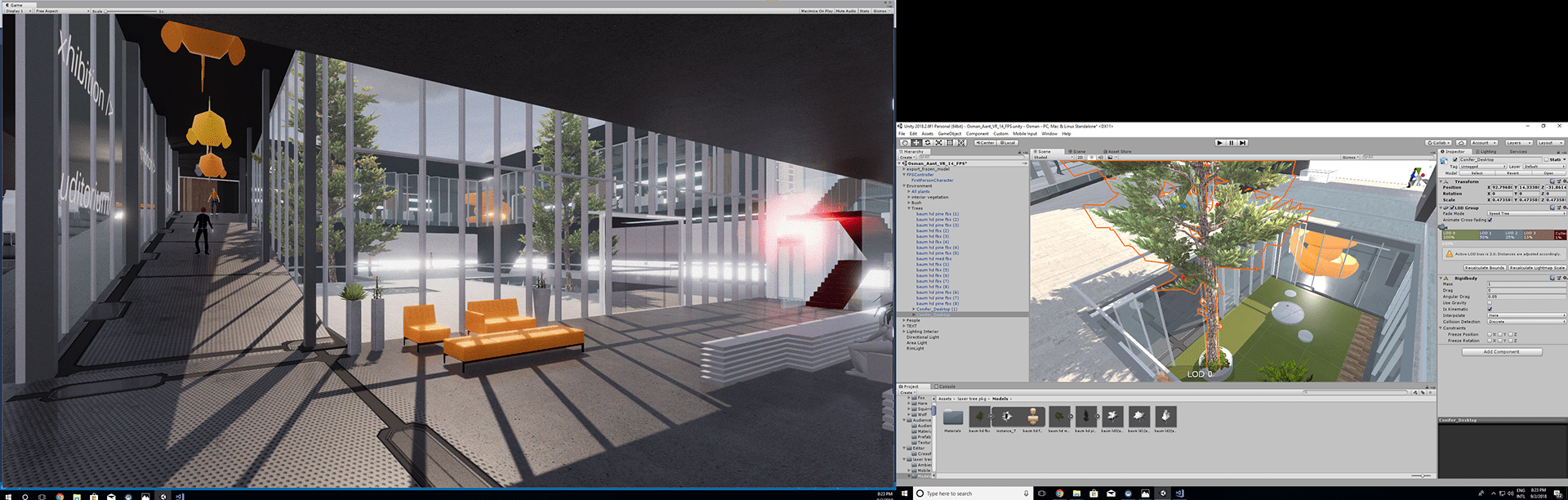
Task: Click the LOD 1 bar segment
Action: pos(1490,234)
